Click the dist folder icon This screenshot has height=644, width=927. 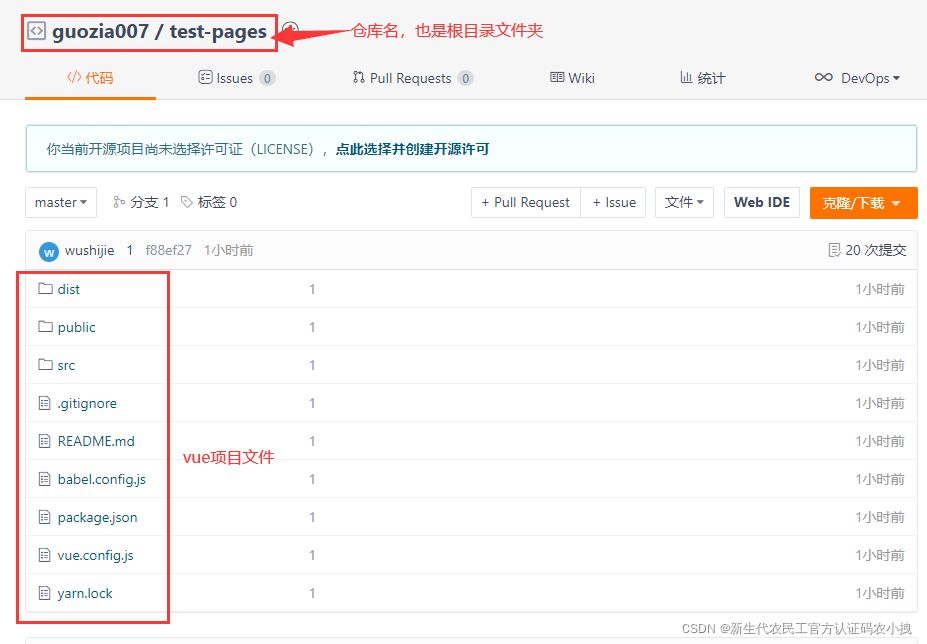coord(46,289)
